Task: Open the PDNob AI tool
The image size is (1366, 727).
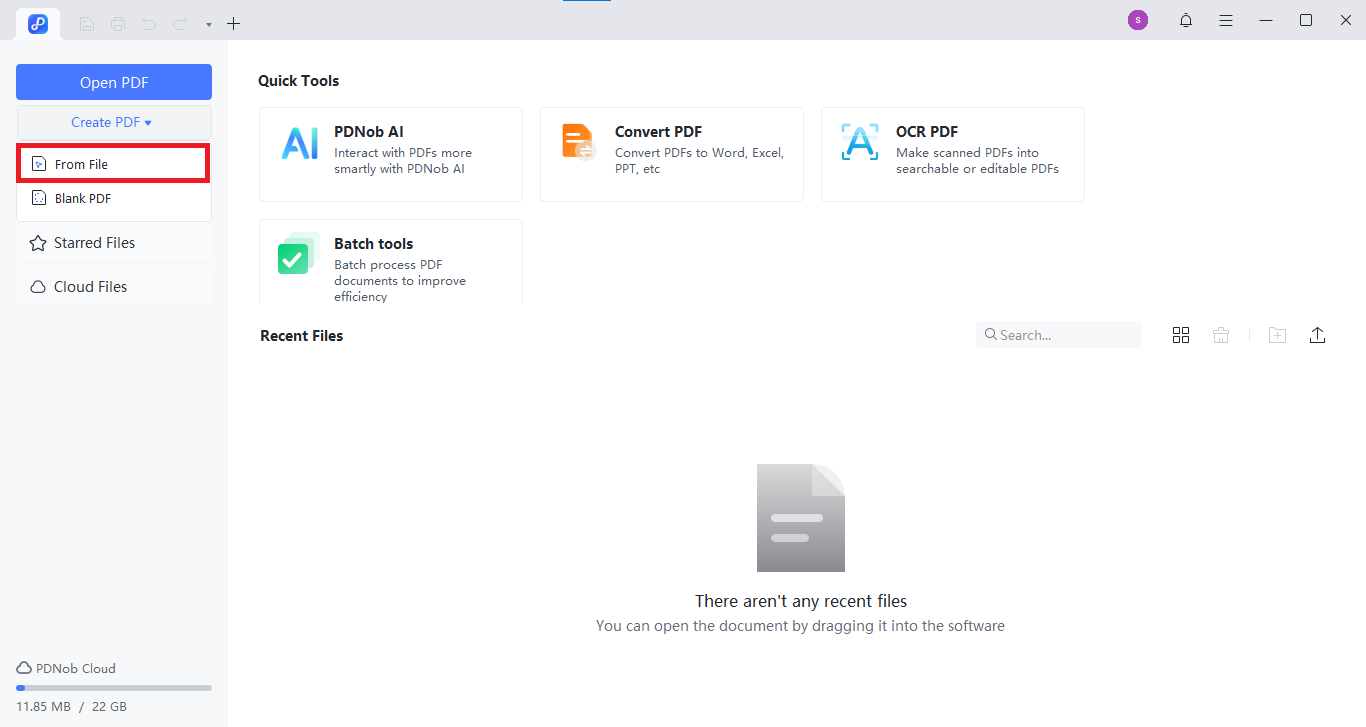Action: point(390,154)
